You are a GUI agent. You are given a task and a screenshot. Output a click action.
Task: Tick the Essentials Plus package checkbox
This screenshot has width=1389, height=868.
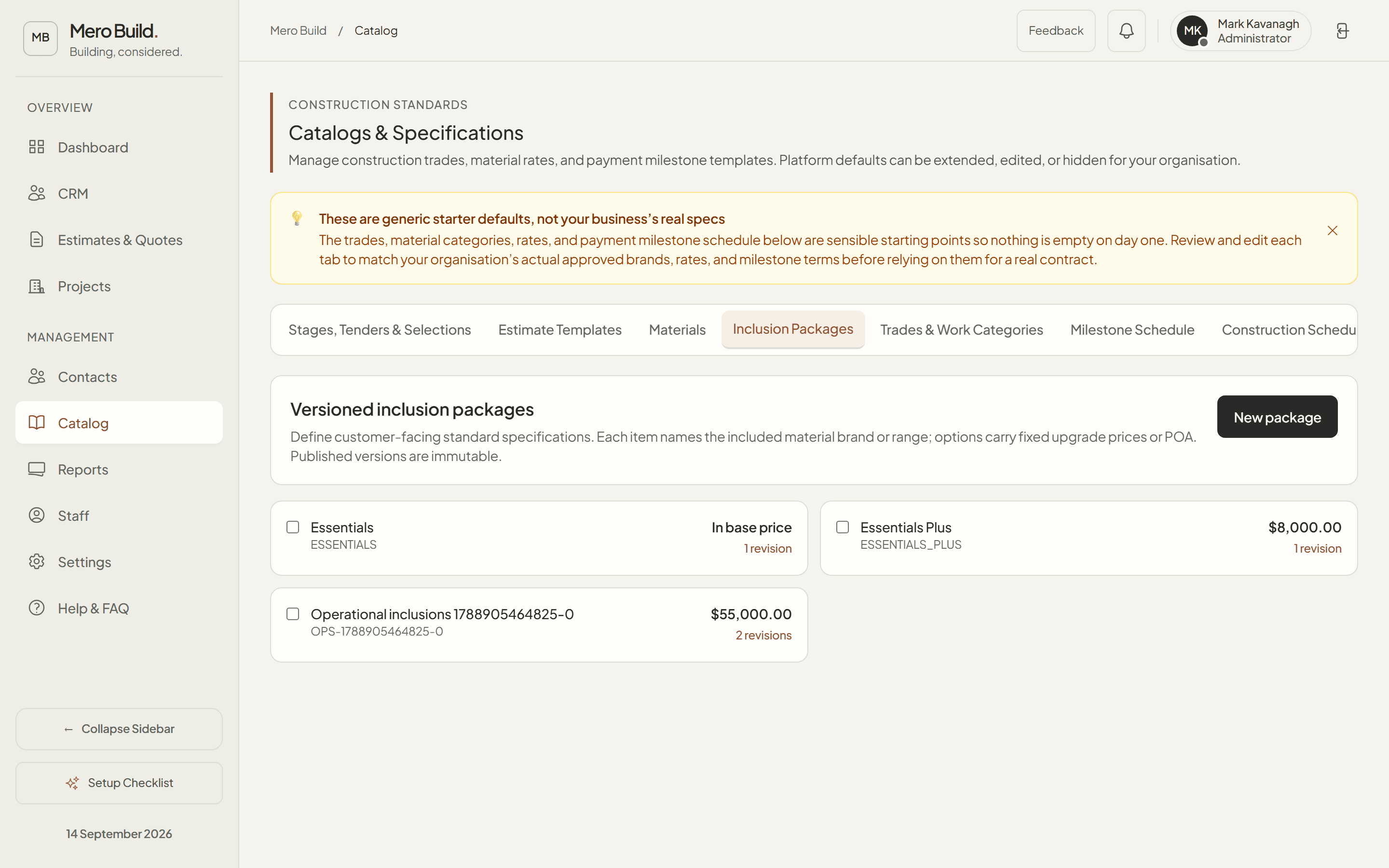click(x=843, y=527)
